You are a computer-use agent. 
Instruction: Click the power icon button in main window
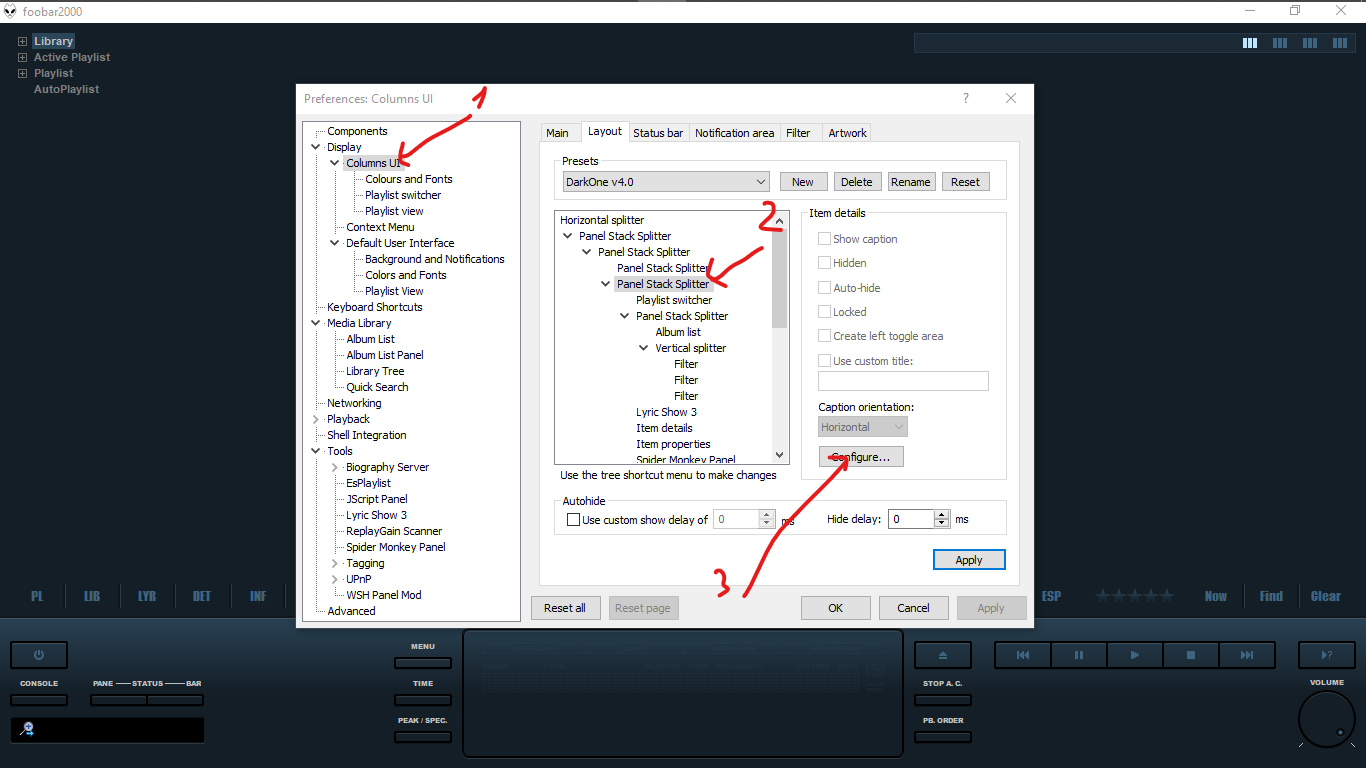[x=39, y=655]
